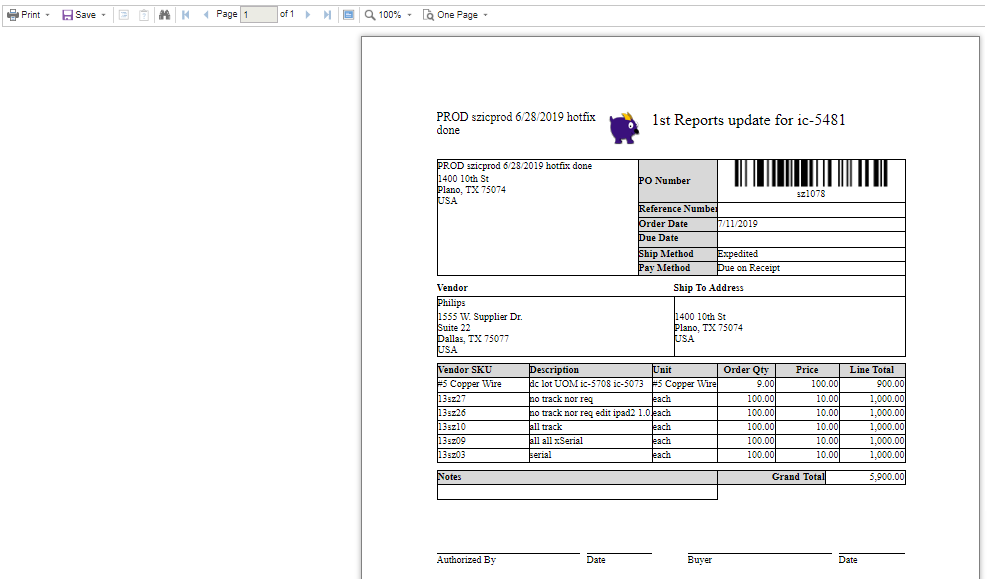Open the 100% zoom level dropdown
Screen dimensions: 989x584
[x=396, y=15]
